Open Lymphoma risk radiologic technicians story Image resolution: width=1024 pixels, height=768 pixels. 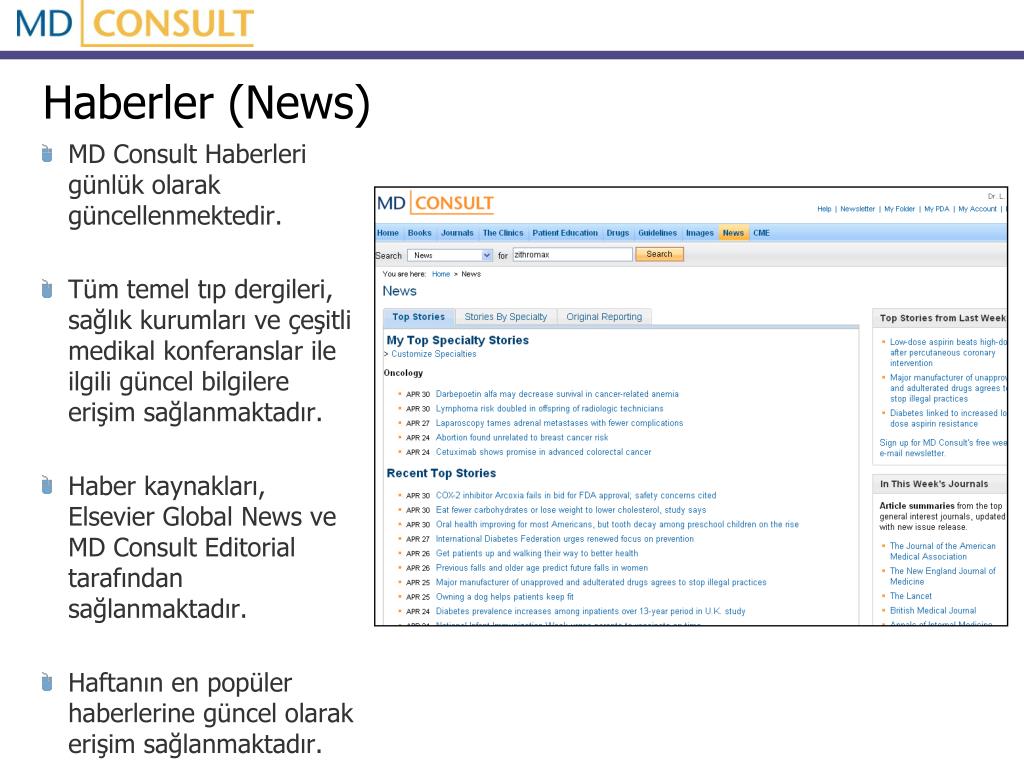[549, 408]
